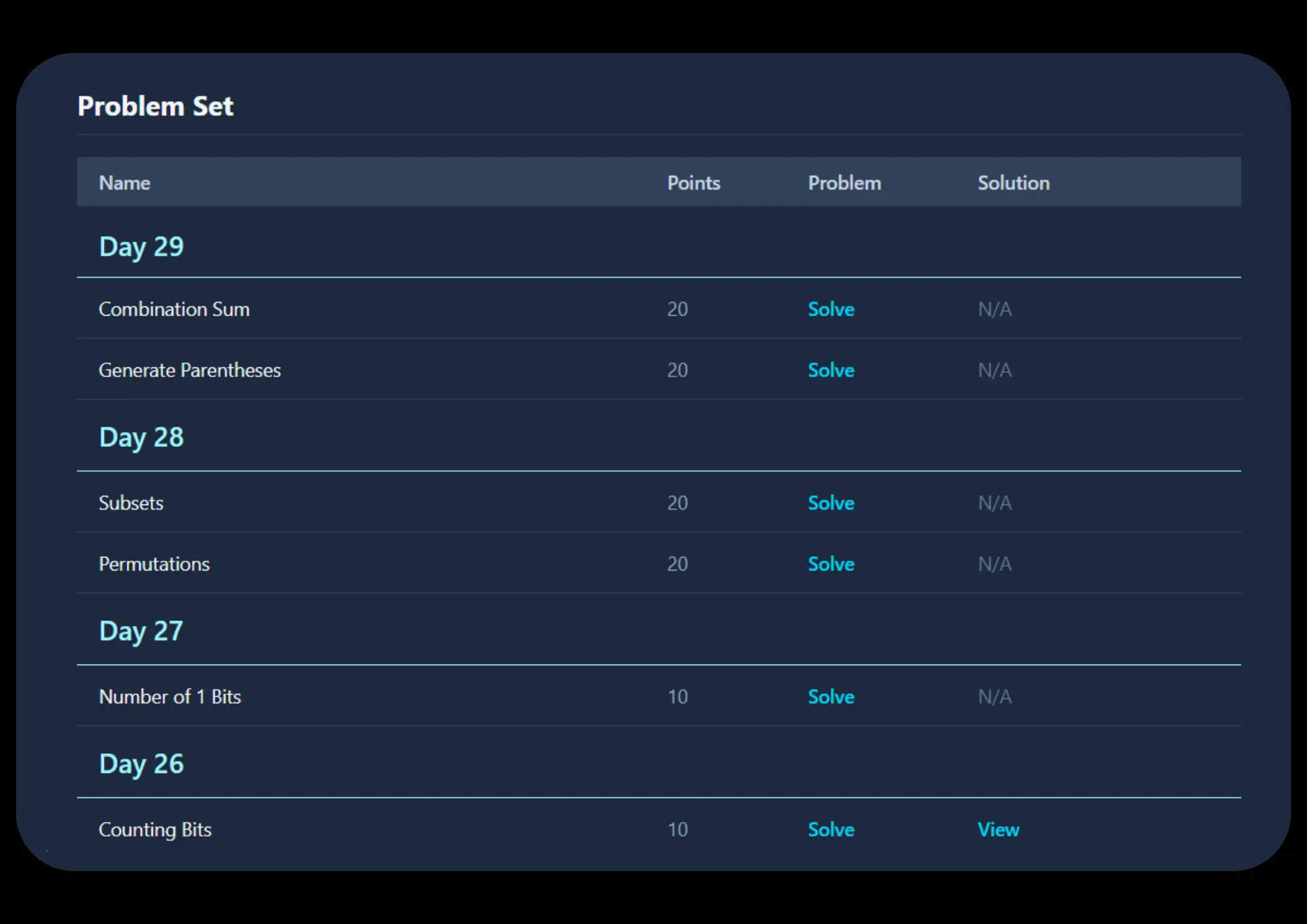Select the Day 26 section heading
The width and height of the screenshot is (1307, 924).
tap(141, 765)
